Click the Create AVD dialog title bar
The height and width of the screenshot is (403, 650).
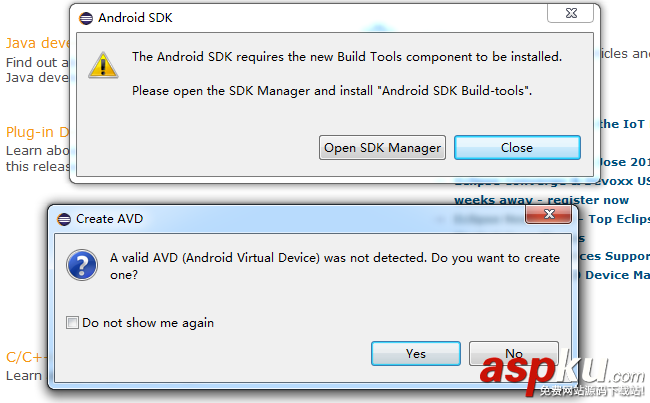[300, 219]
